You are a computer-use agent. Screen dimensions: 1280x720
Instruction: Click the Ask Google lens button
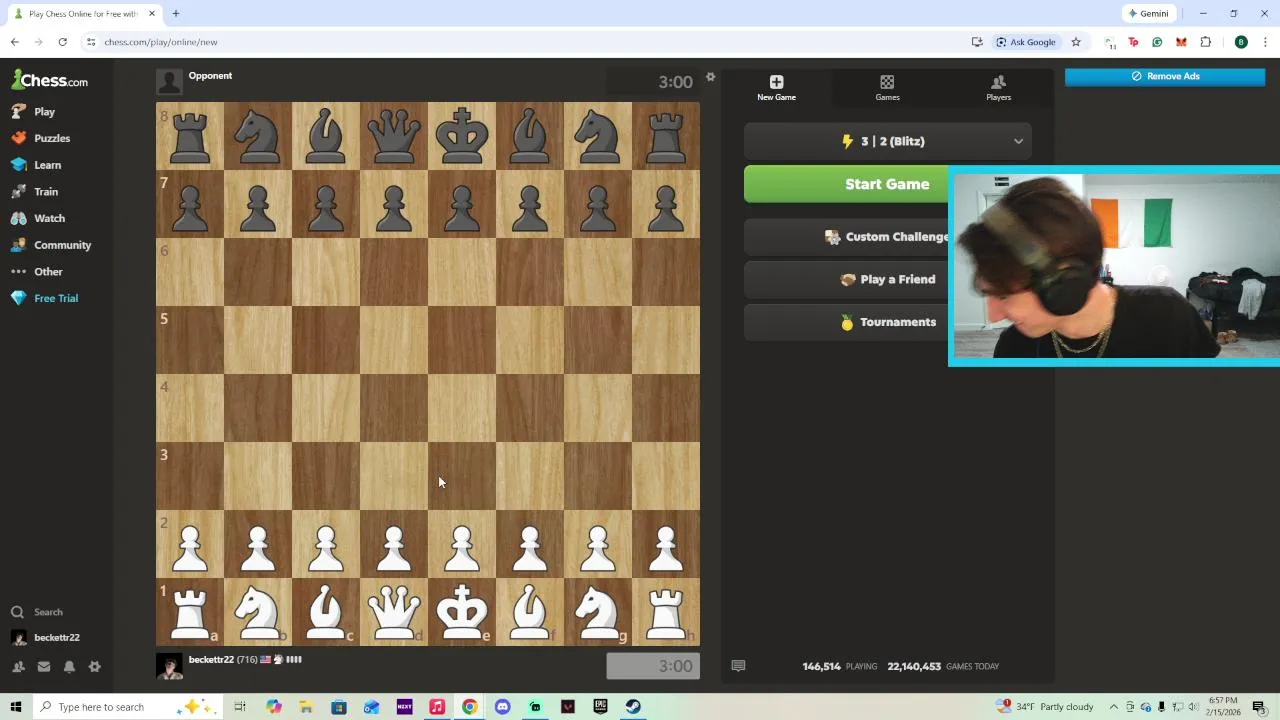pos(1025,42)
